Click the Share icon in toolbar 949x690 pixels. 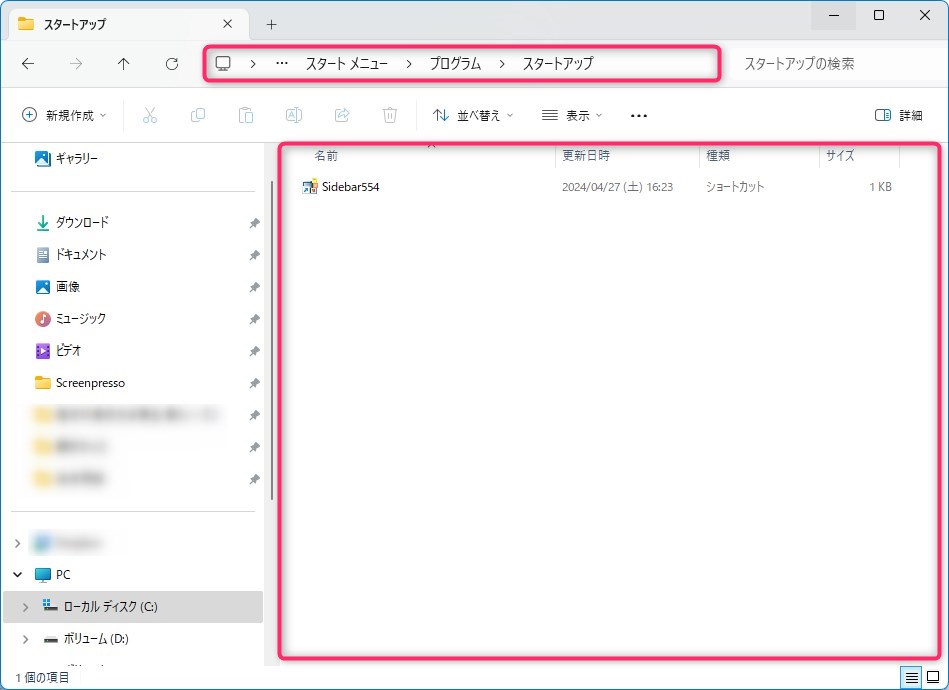pos(342,115)
